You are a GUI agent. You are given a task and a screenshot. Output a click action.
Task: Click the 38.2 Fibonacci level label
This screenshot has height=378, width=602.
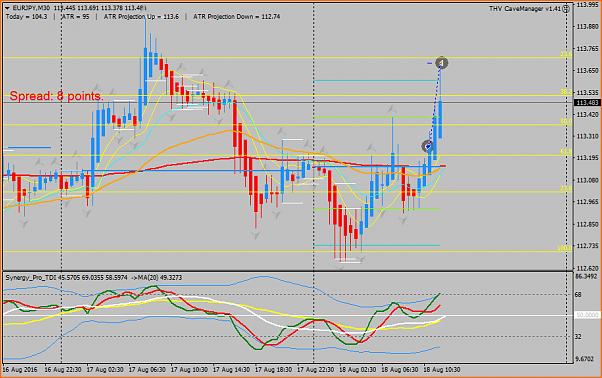566,92
